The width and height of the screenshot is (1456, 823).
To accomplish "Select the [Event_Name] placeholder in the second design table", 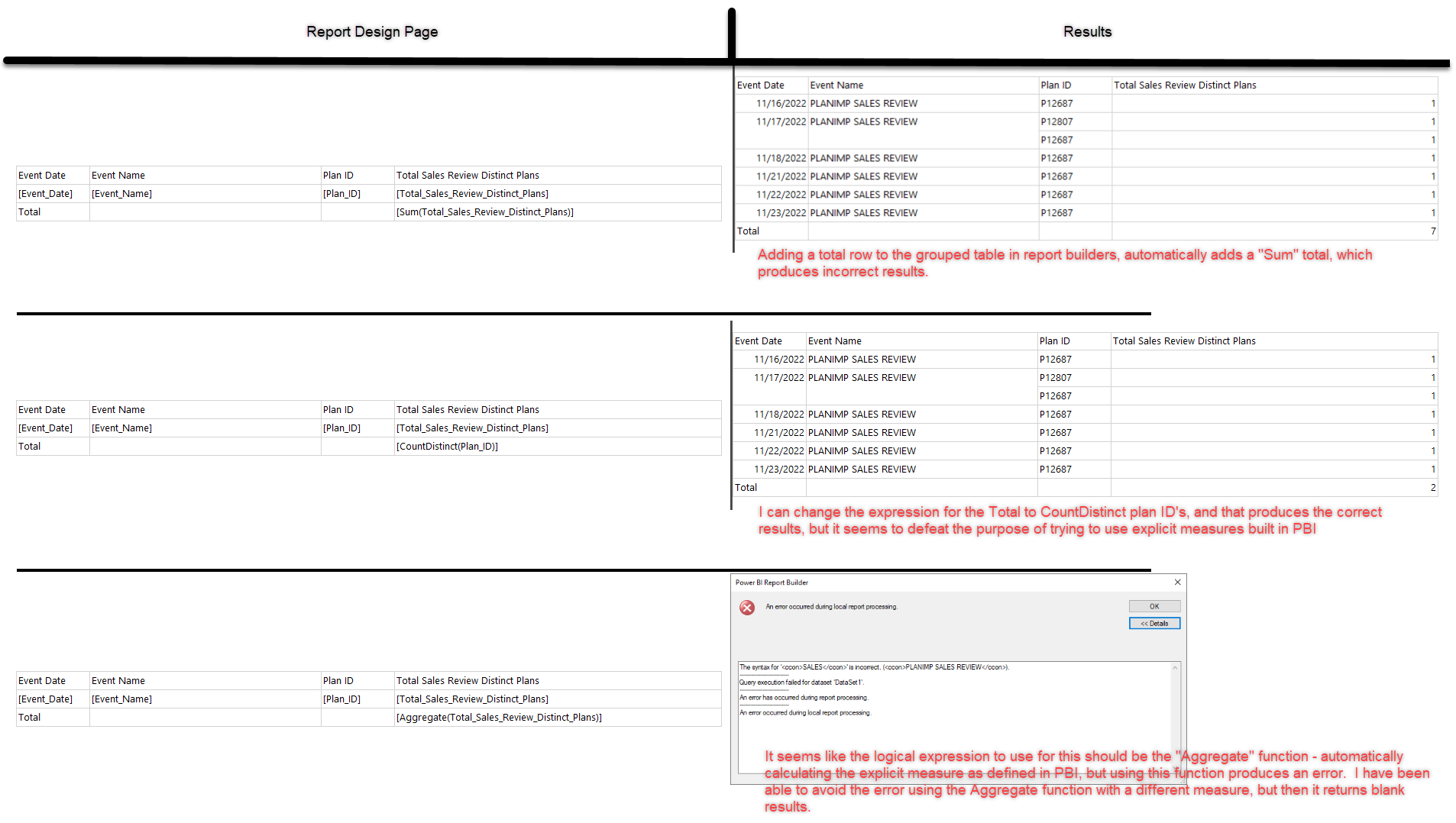I will pos(121,428).
